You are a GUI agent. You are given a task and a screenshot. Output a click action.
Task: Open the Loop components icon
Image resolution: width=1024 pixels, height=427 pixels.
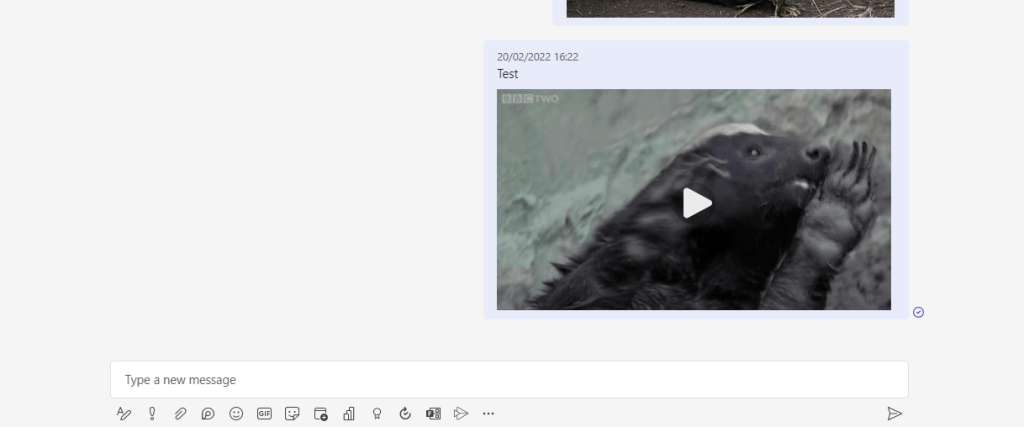click(208, 413)
